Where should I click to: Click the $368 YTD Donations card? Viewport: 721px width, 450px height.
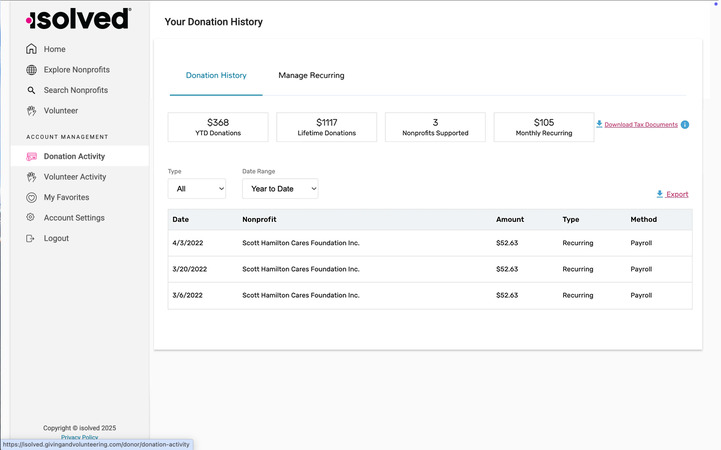(218, 127)
